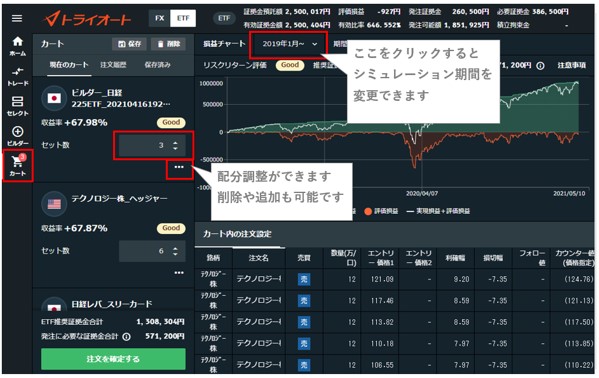Viewport: 599px width, 378px height.
Task: Switch to 保存済み tab
Action: pos(157,65)
